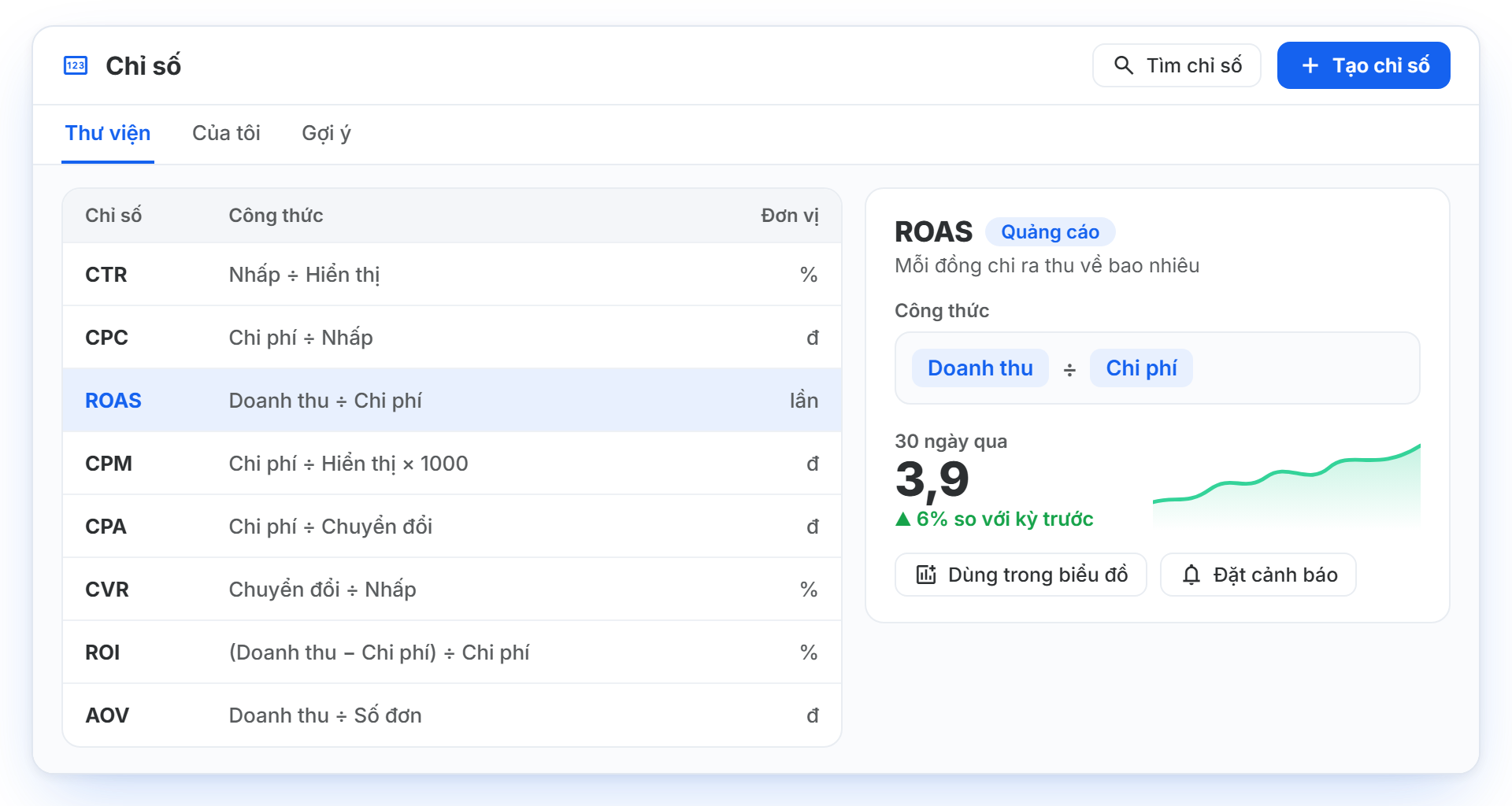The height and width of the screenshot is (806, 1512).
Task: Click the Doanh thu formula chip
Action: (x=980, y=368)
